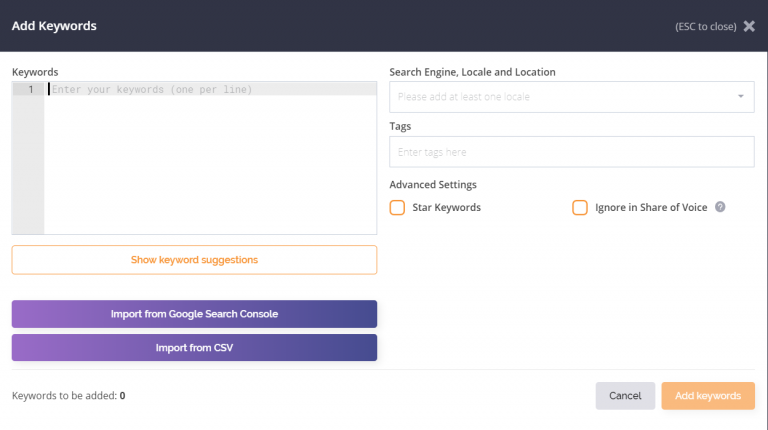The width and height of the screenshot is (768, 430).
Task: Select line number 1 in the keywords gutter
Action: (x=30, y=90)
